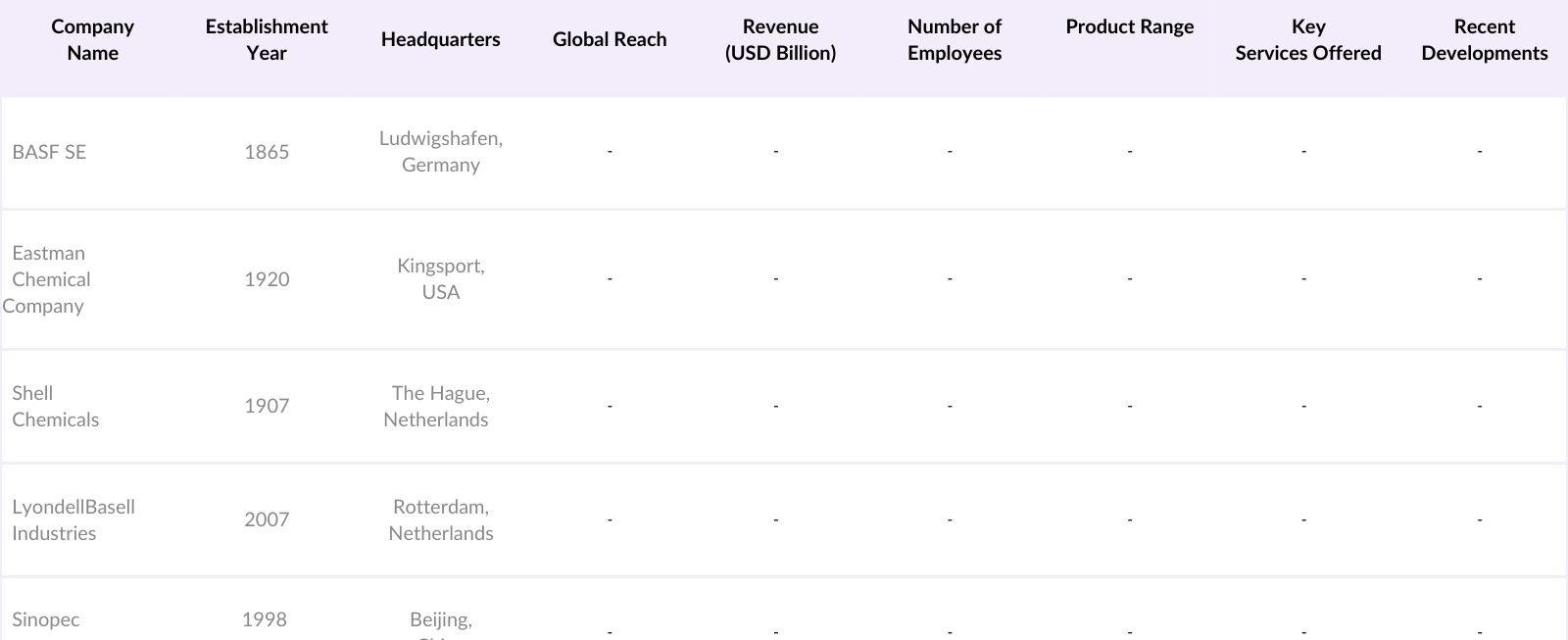Click the Establishment Year column header
This screenshot has width=1568, height=640.
[x=267, y=40]
